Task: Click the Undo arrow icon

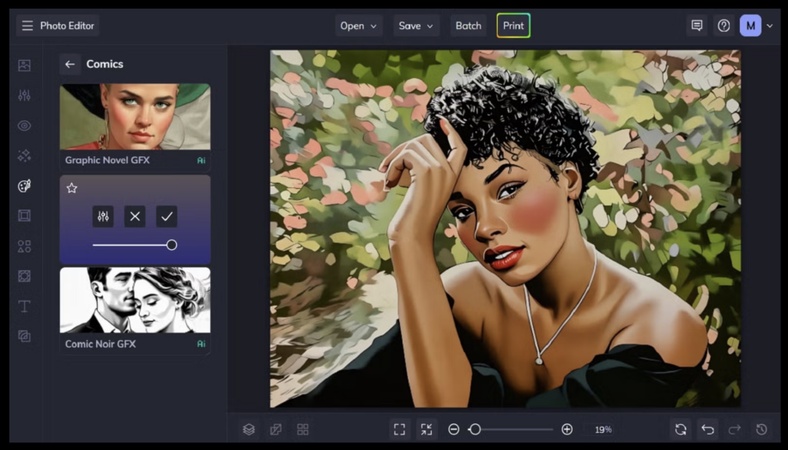Action: (x=708, y=429)
